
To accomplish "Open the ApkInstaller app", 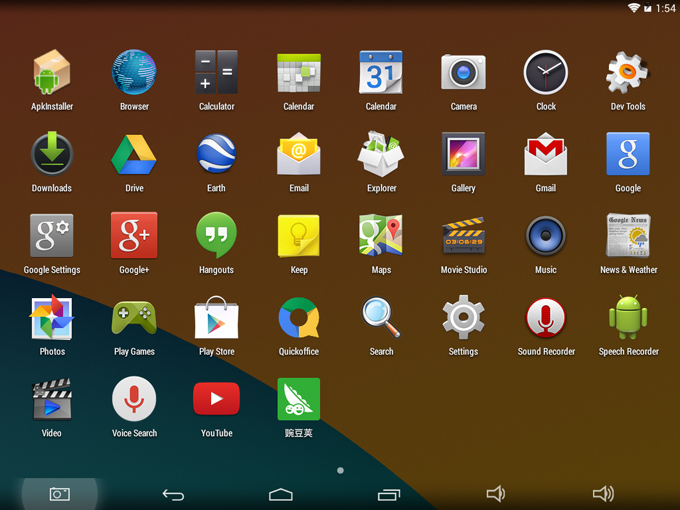I will click(x=52, y=72).
